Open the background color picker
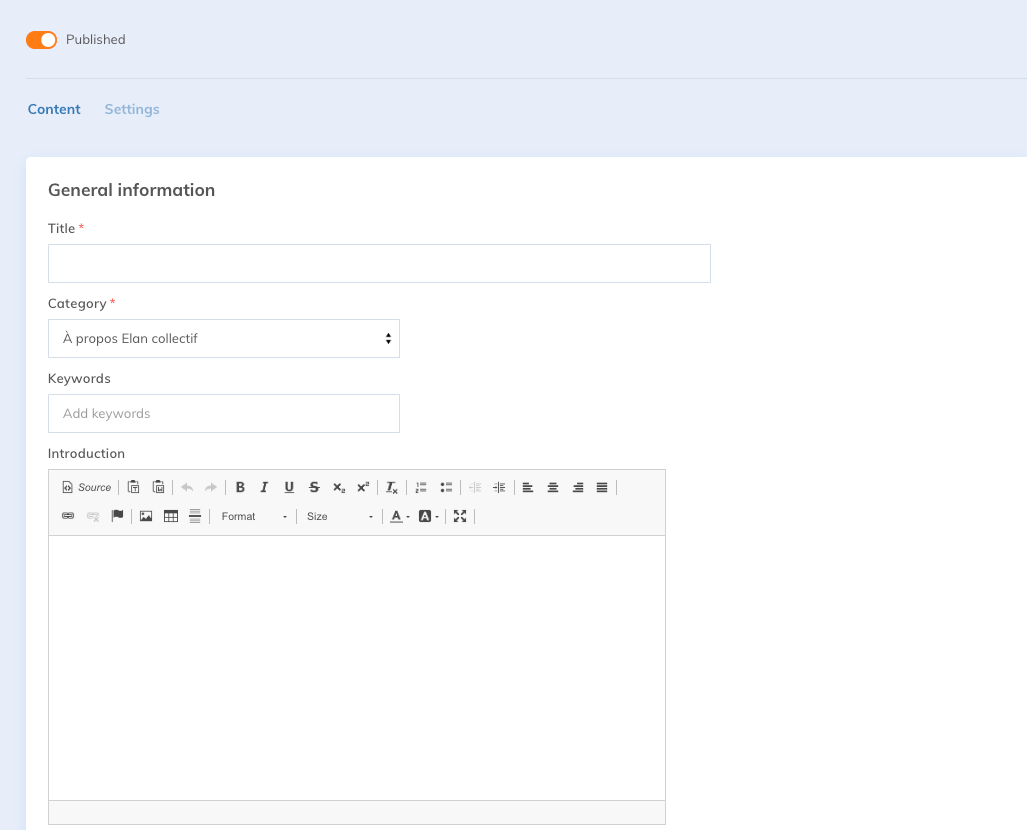The width and height of the screenshot is (1027, 830). coord(428,516)
